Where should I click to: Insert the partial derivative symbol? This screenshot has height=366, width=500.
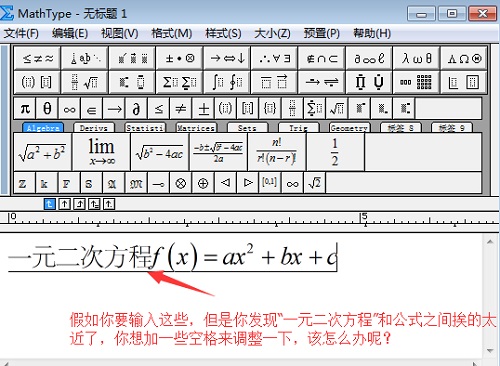(136, 109)
